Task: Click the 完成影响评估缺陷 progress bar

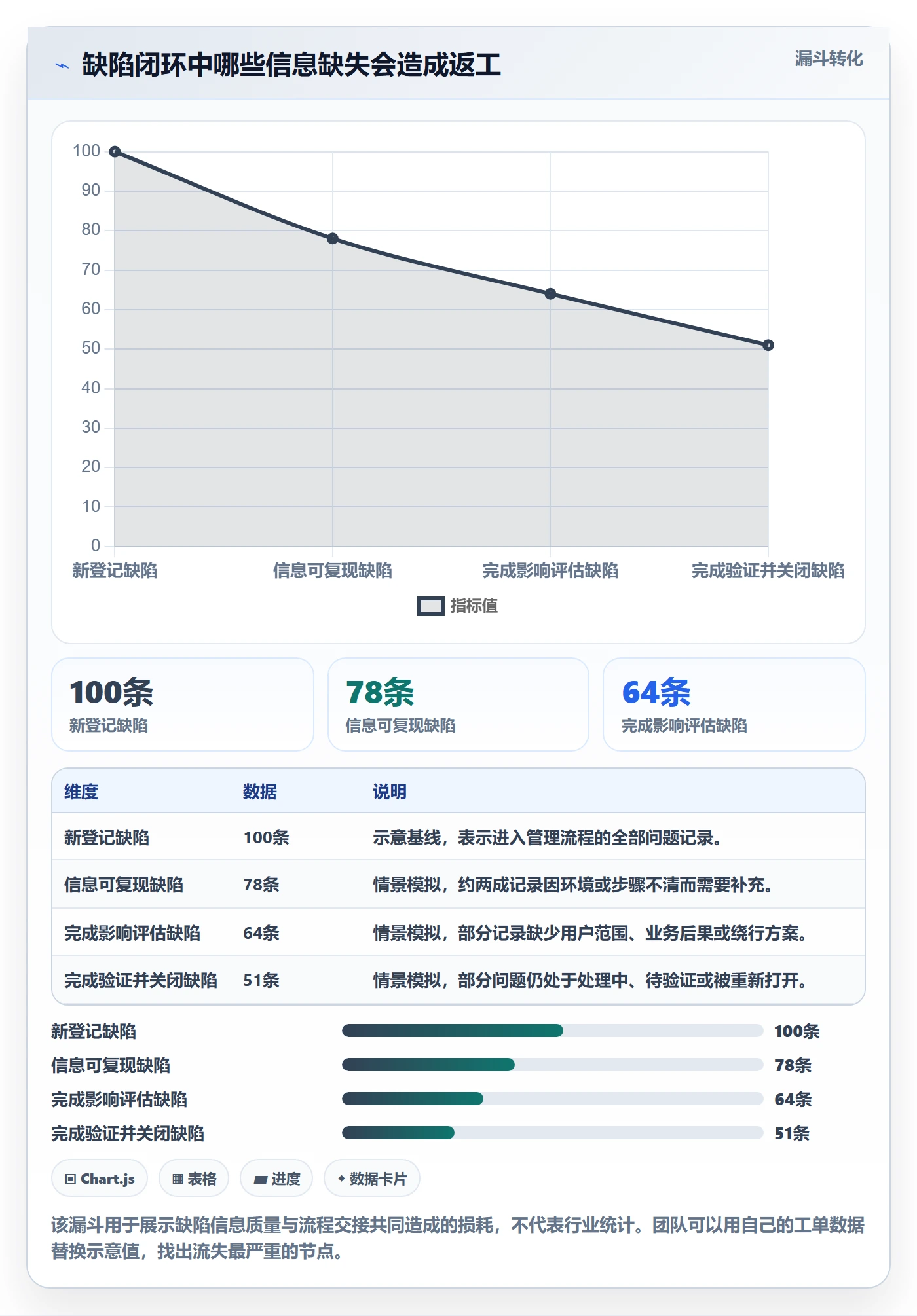Action: (553, 1099)
